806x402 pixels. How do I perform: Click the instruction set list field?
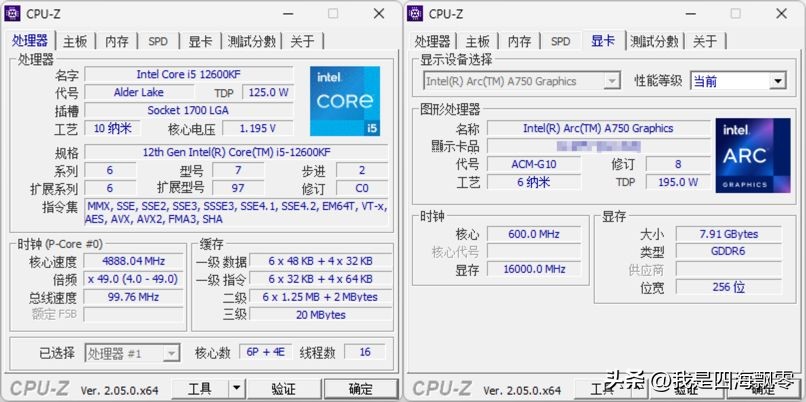point(236,212)
